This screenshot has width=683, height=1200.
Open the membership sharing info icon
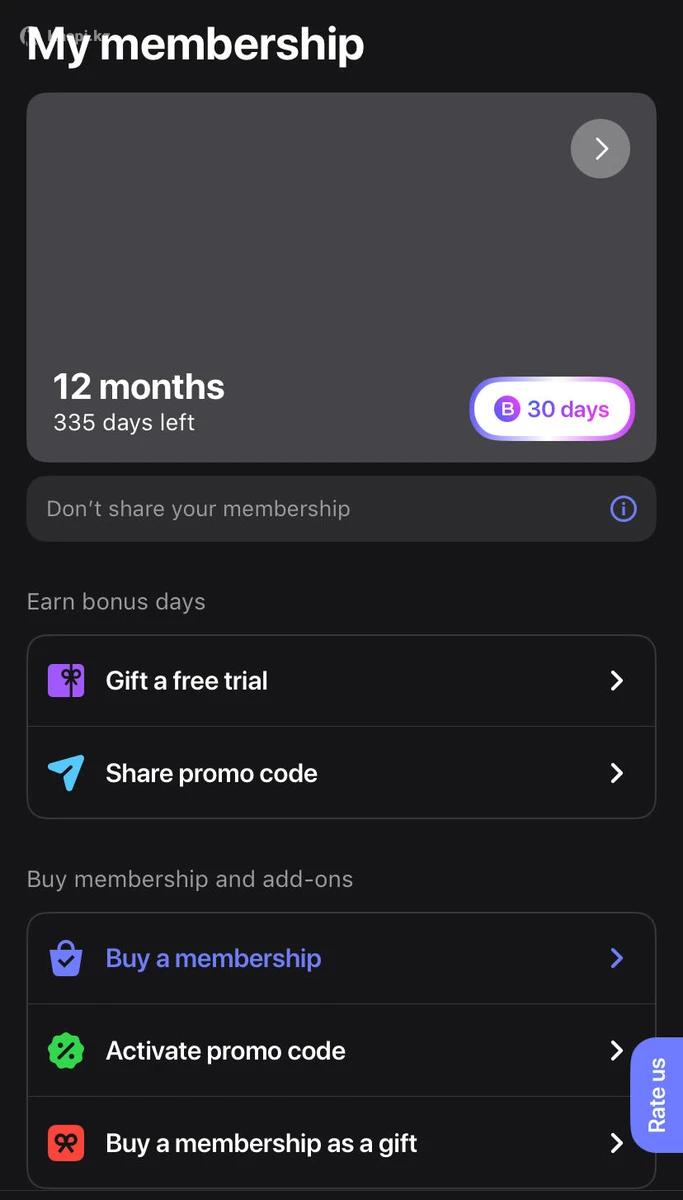click(x=623, y=509)
